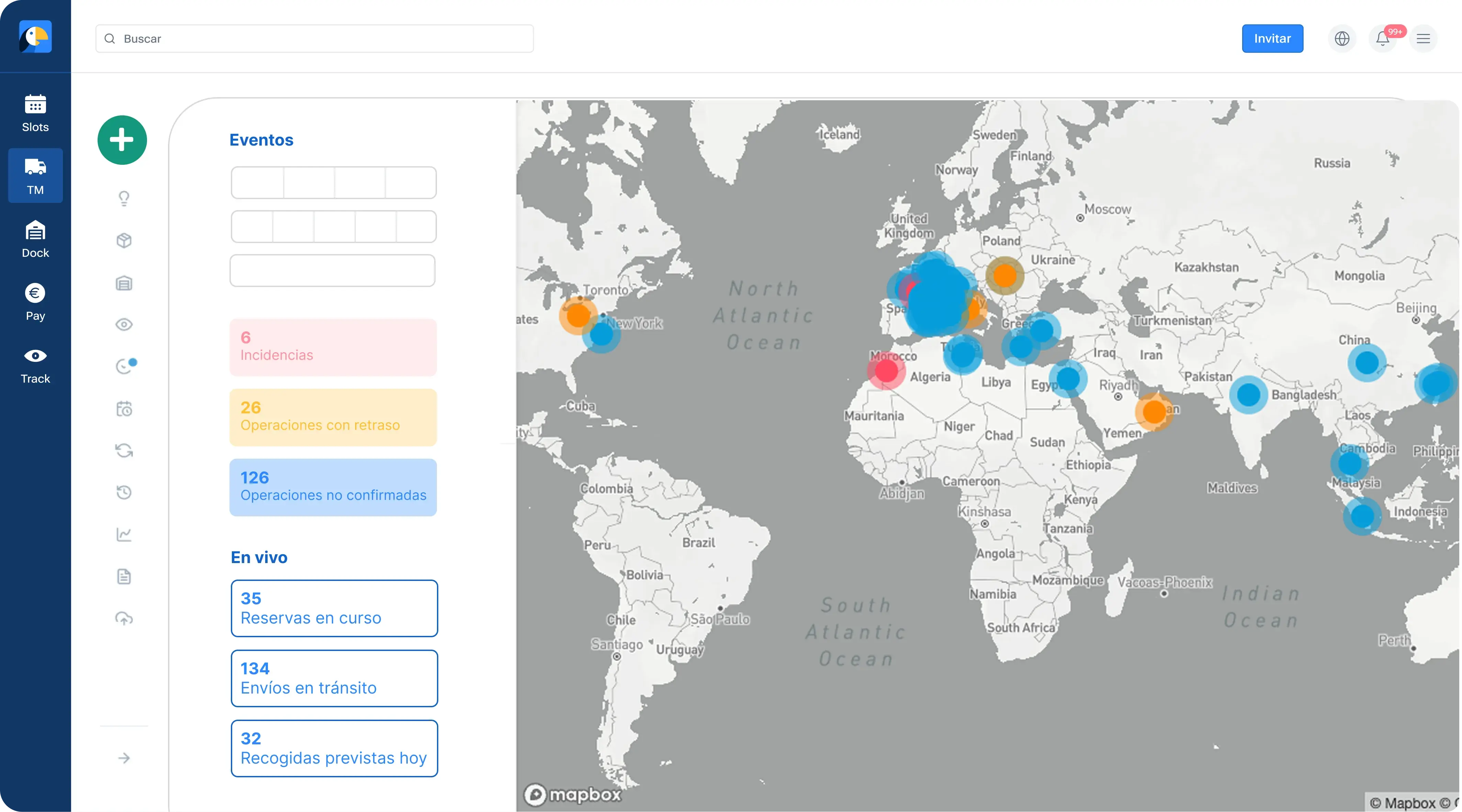Select the 26 Operaciones con retraso card
The height and width of the screenshot is (812, 1462).
[333, 417]
